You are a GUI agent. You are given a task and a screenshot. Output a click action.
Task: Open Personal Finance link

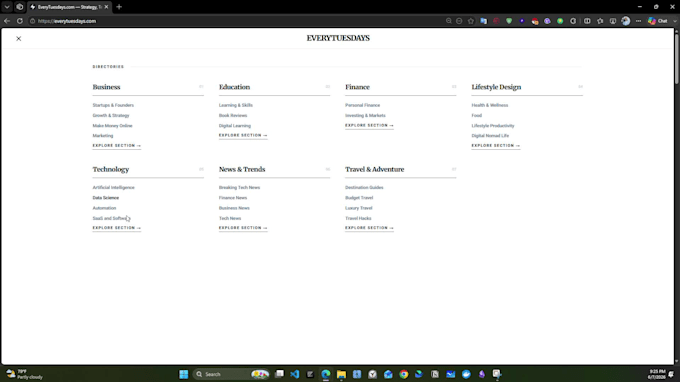[x=363, y=105]
